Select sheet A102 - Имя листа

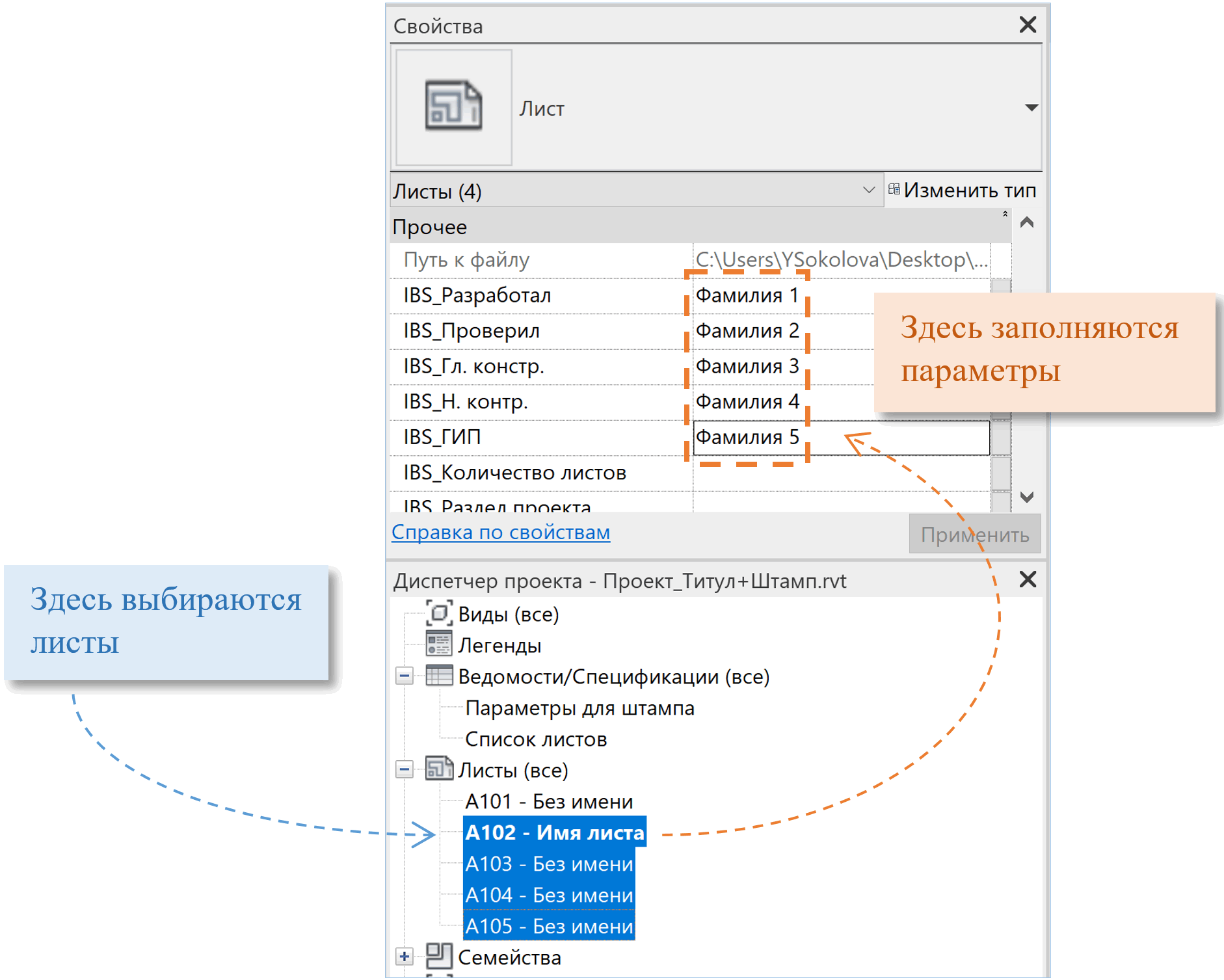(555, 832)
